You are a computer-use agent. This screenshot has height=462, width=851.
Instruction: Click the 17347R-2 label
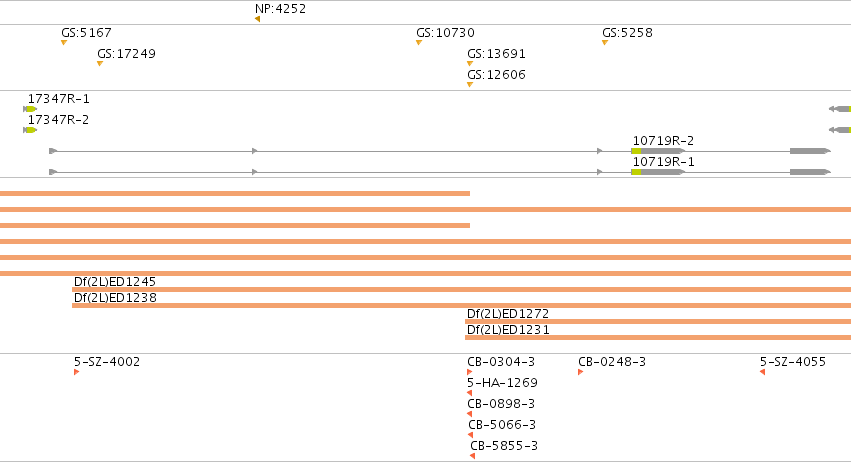click(59, 119)
